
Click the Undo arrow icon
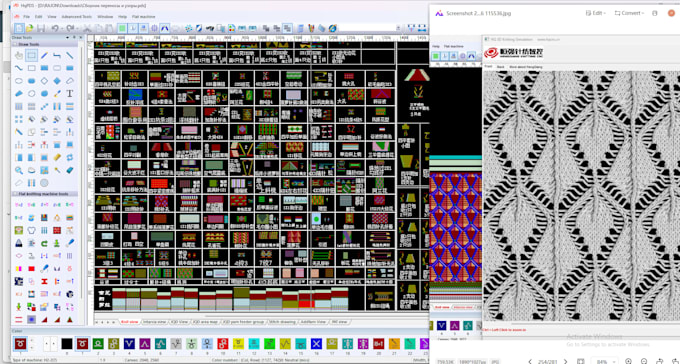(x=55, y=29)
